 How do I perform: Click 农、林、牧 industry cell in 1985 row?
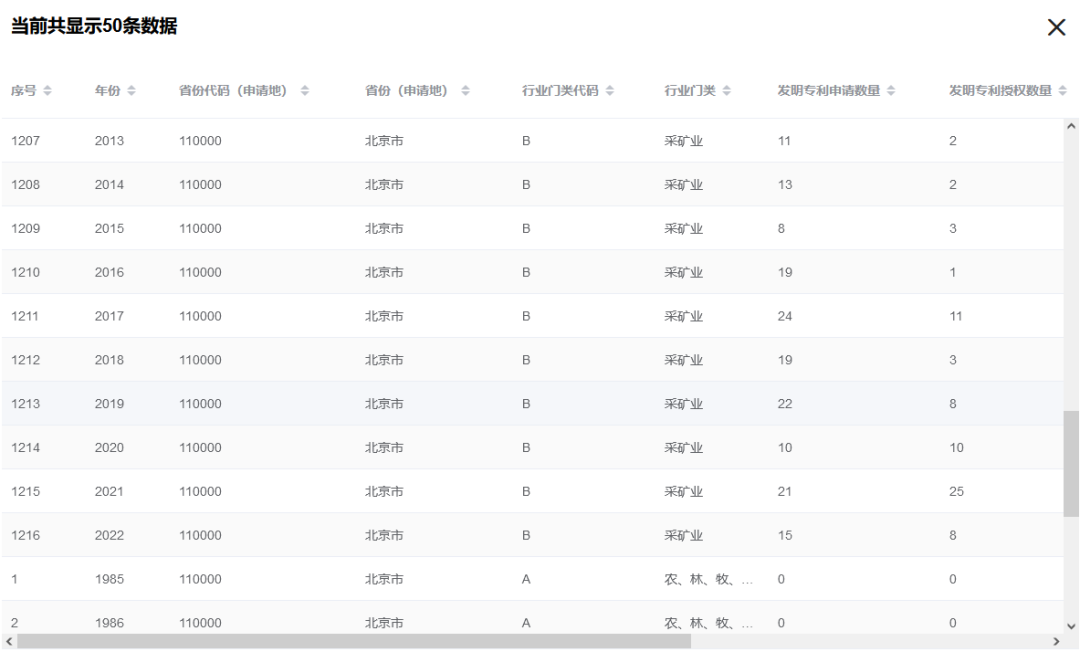point(709,579)
